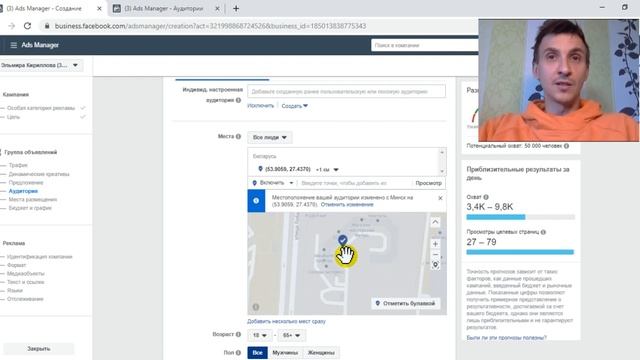The image size is (640, 360).
Task: Select Цель in the campaign sidebar
Action: click(x=13, y=117)
